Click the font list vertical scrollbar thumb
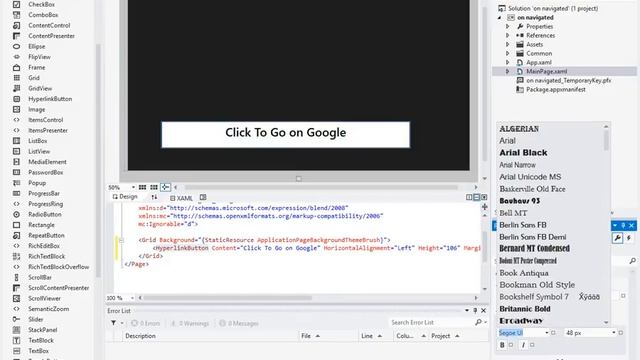This screenshot has height=360, width=640. click(606, 140)
